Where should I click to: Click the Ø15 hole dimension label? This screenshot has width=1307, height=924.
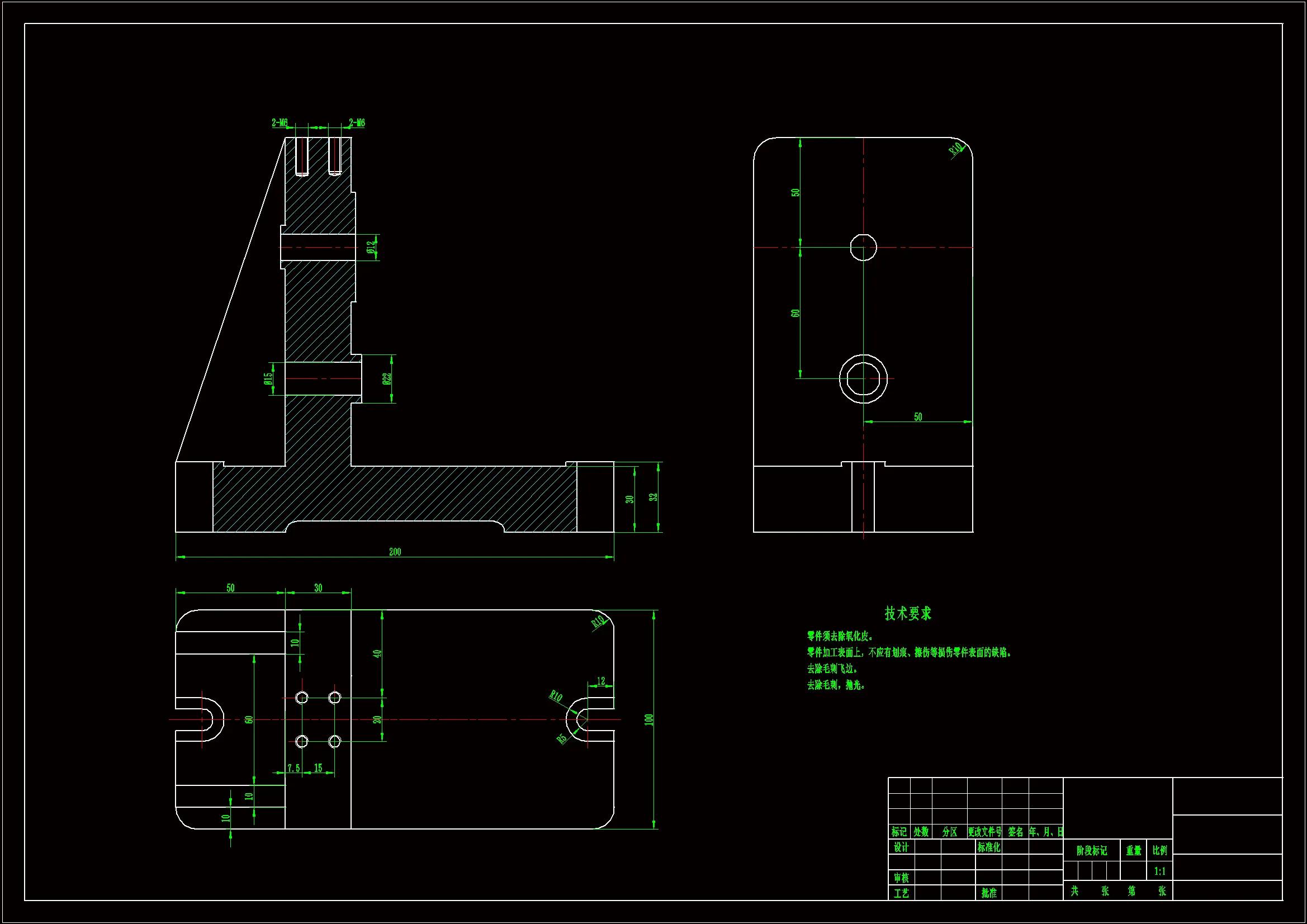(x=268, y=378)
